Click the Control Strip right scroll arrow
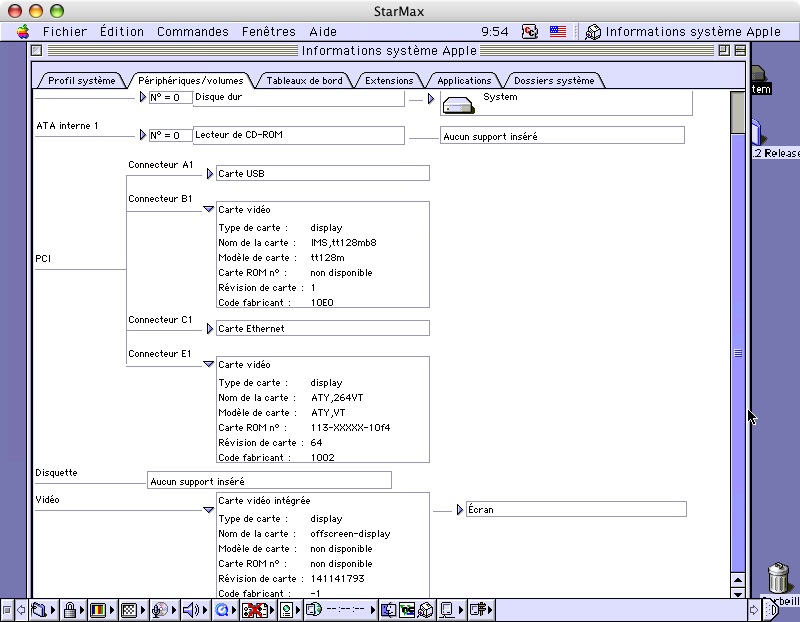This screenshot has height=622, width=800. [x=754, y=610]
